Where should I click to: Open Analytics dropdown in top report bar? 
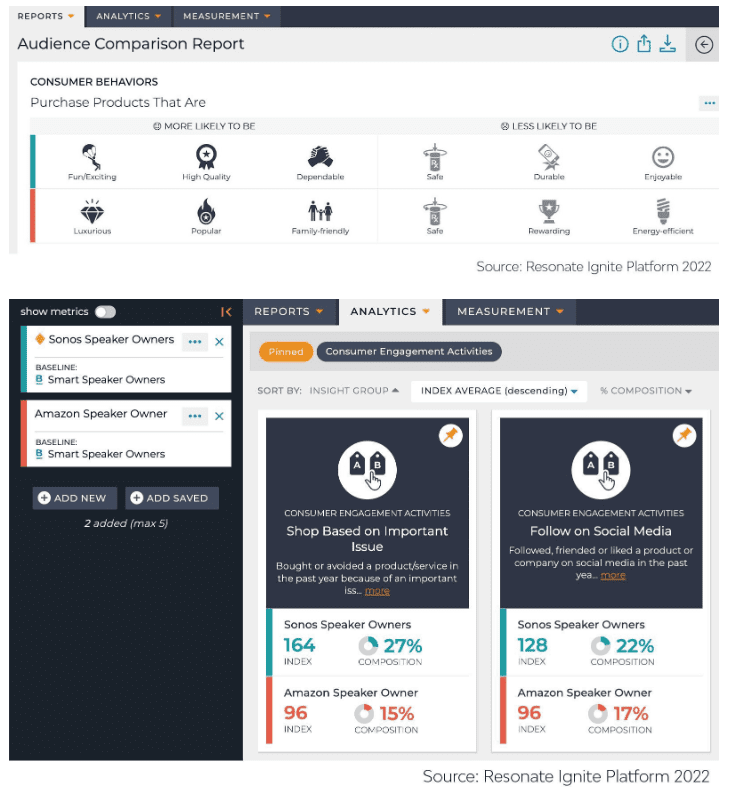tap(128, 16)
